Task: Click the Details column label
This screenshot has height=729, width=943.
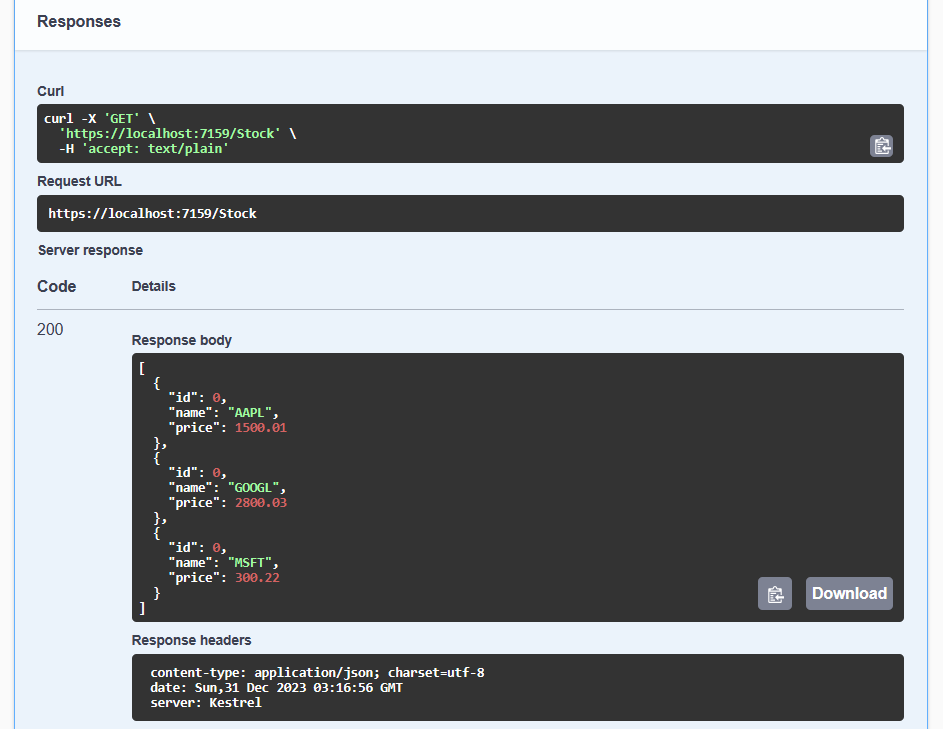Action: [153, 286]
